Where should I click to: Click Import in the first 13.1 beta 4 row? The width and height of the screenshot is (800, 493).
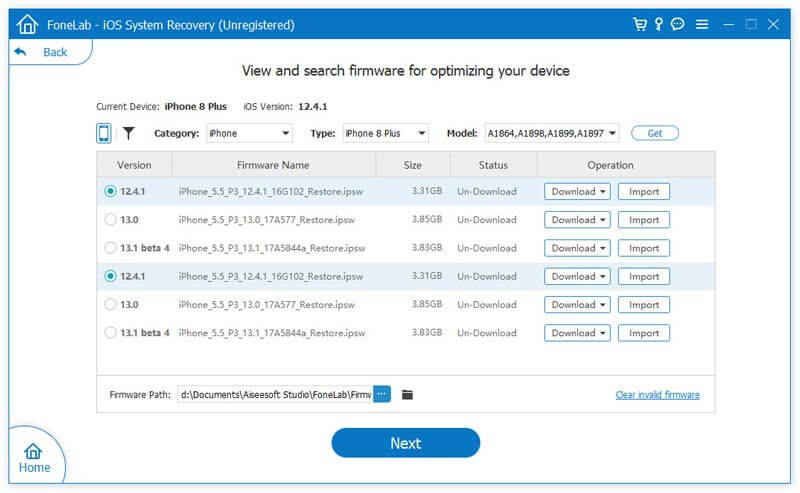tap(644, 248)
